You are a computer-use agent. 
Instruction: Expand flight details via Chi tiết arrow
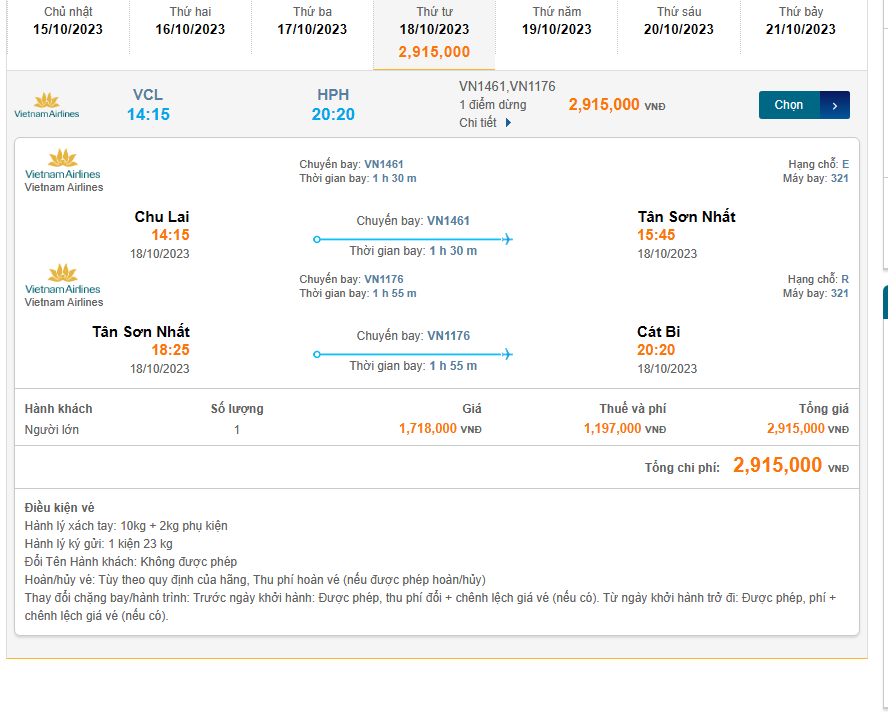[508, 123]
